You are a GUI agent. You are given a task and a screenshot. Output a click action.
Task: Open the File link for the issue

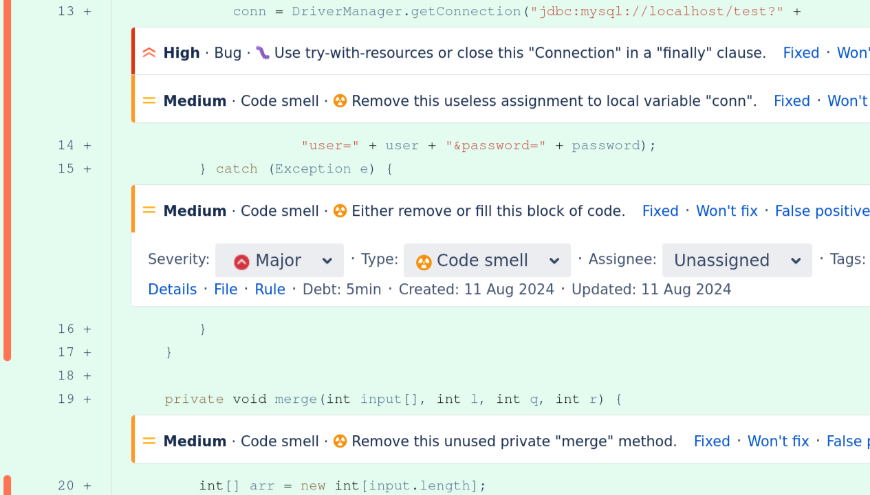(225, 289)
